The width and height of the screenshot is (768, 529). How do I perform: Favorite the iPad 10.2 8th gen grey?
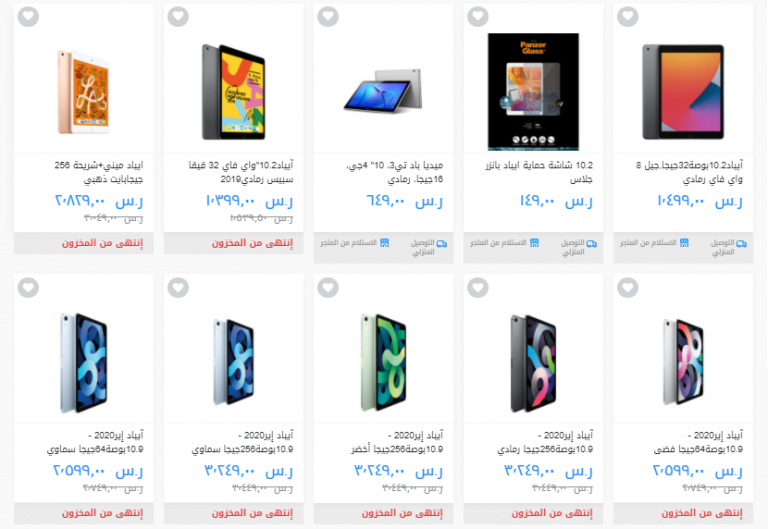click(x=628, y=17)
